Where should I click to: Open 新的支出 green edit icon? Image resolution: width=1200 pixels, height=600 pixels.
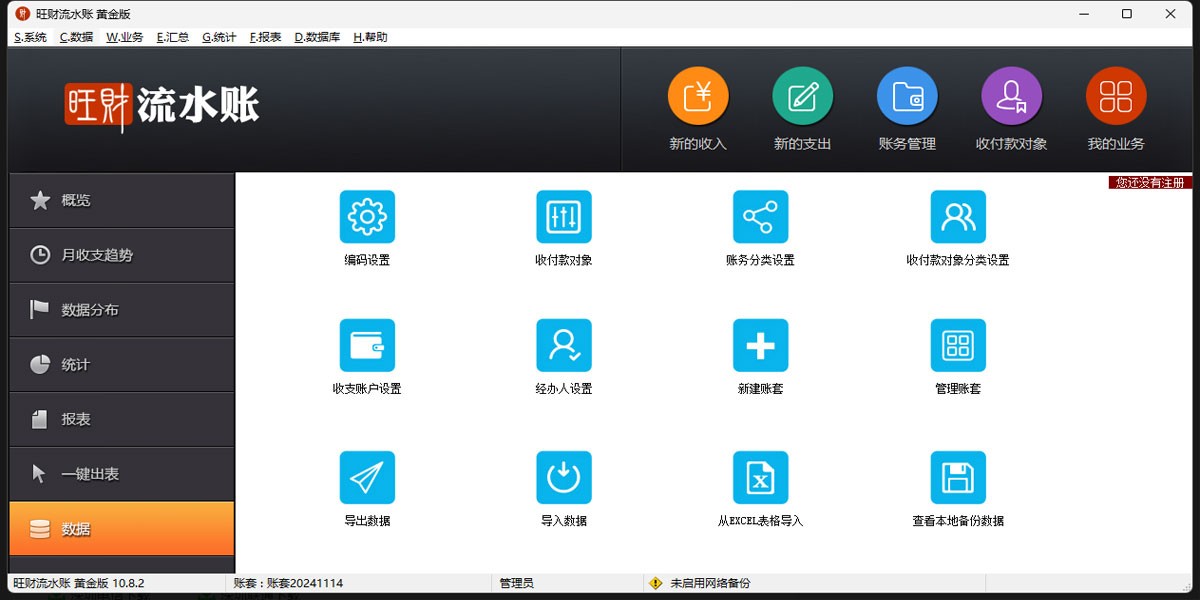pyautogui.click(x=802, y=97)
